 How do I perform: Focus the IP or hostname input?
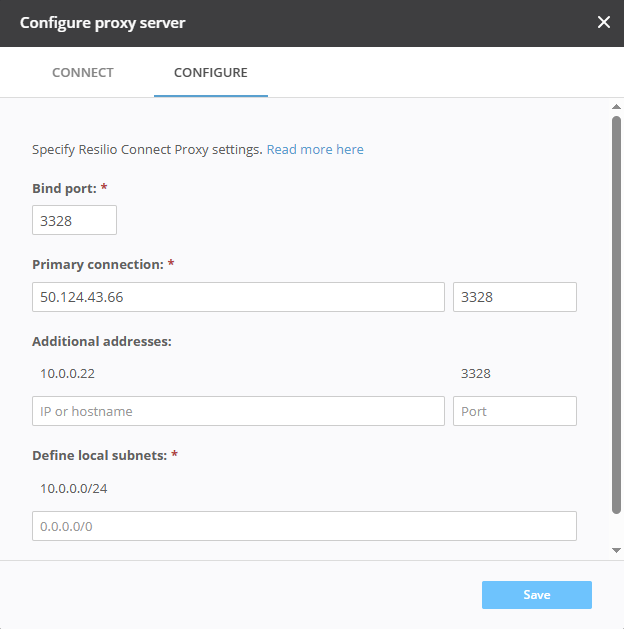[x=238, y=411]
